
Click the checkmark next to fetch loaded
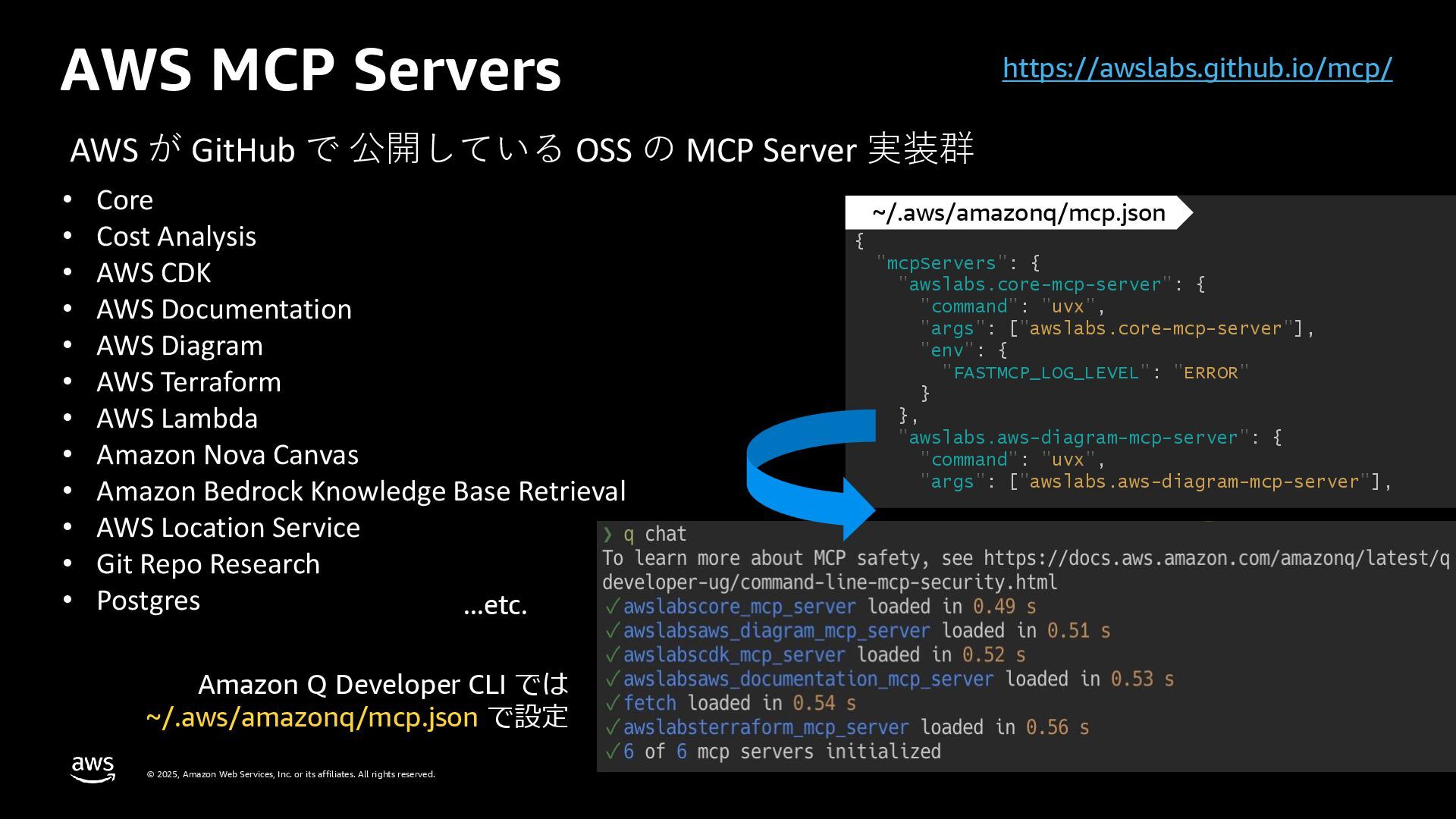612,704
